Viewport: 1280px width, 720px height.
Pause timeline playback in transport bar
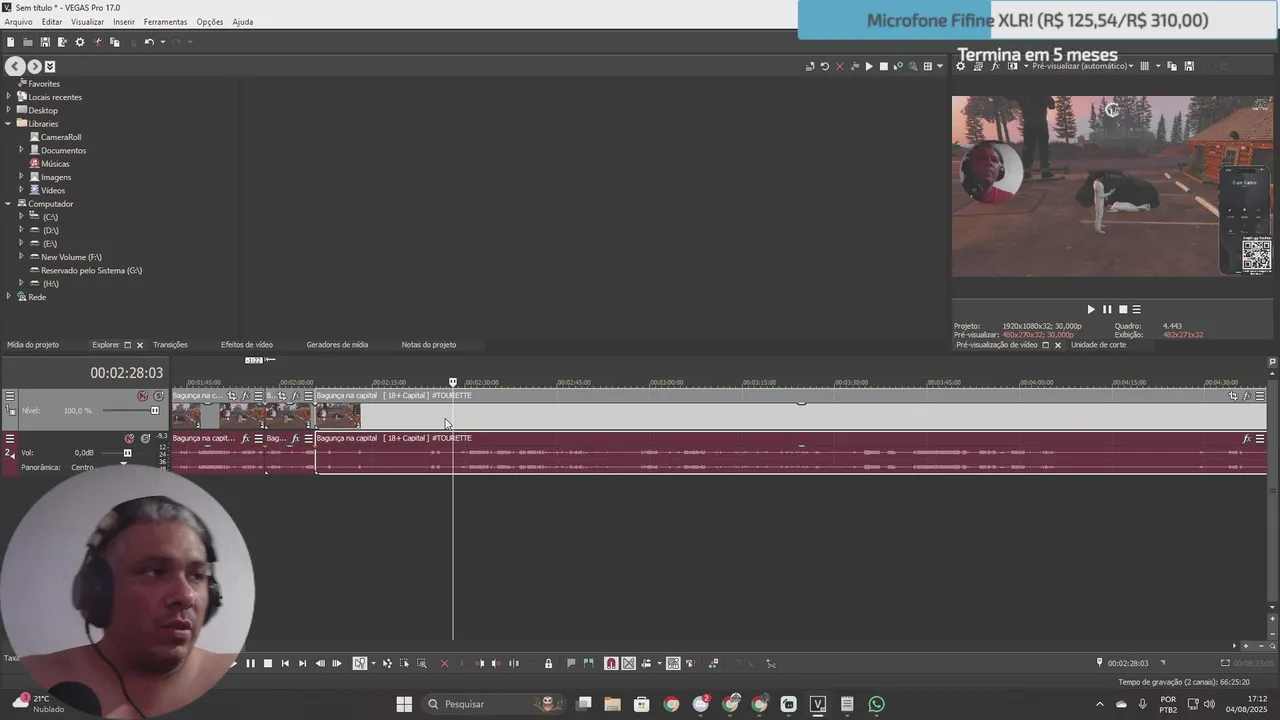point(251,663)
